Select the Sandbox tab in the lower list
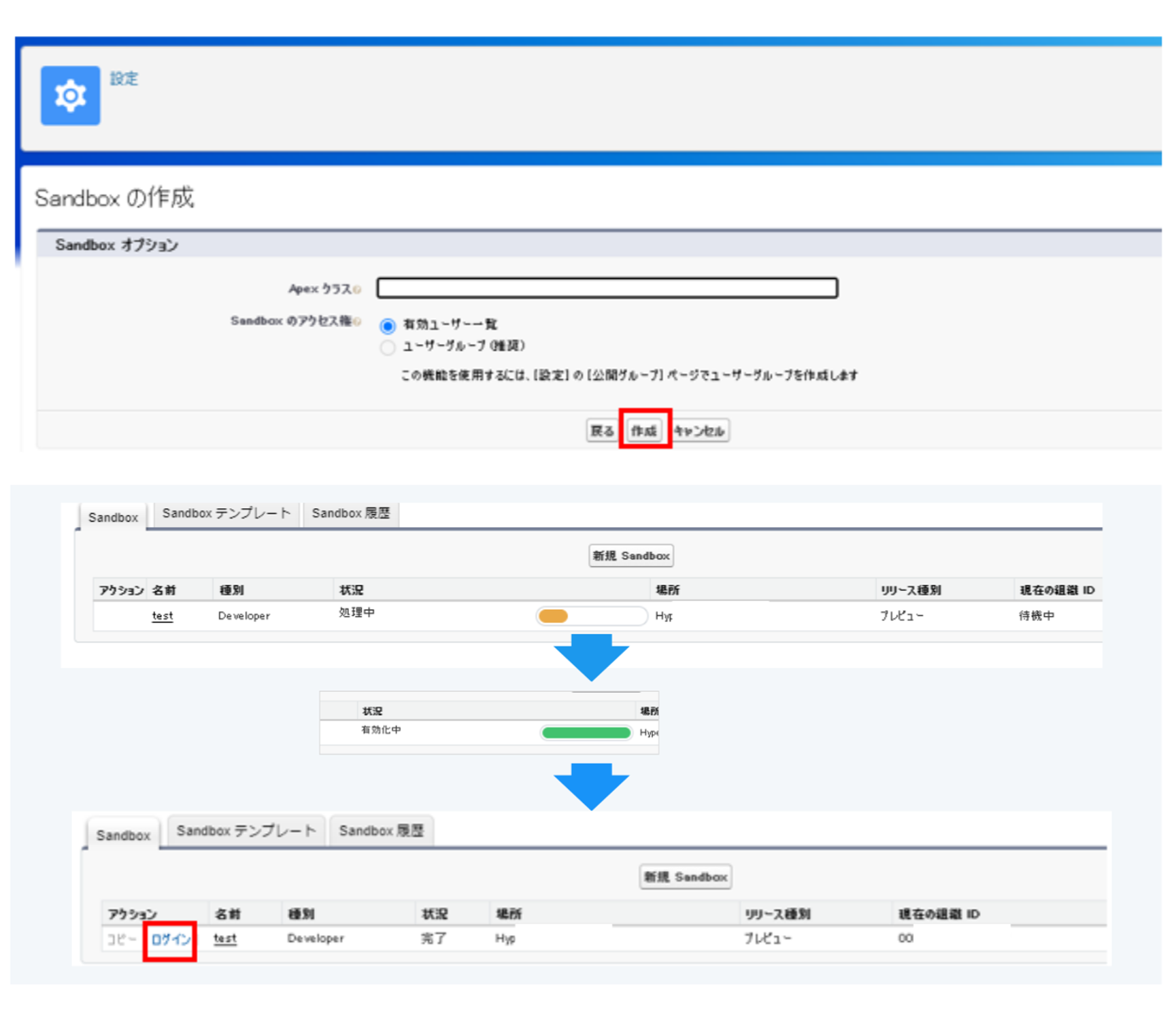1176x1020 pixels. click(122, 835)
